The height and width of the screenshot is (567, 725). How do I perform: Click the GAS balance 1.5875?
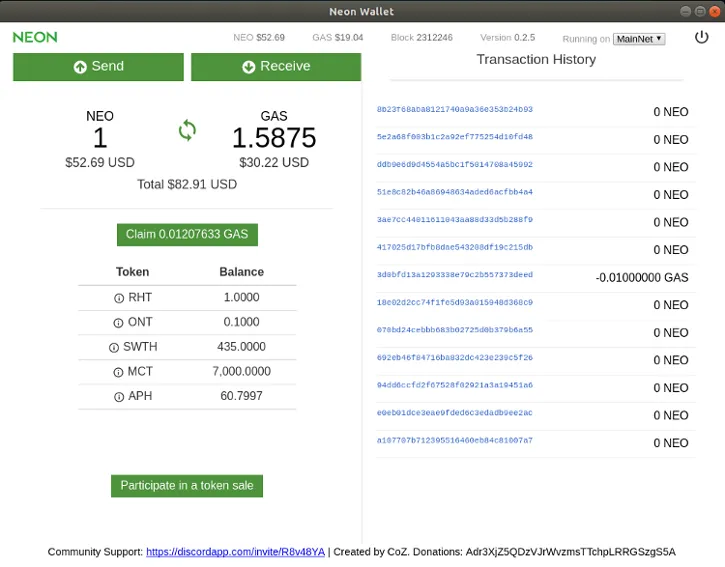click(x=274, y=138)
